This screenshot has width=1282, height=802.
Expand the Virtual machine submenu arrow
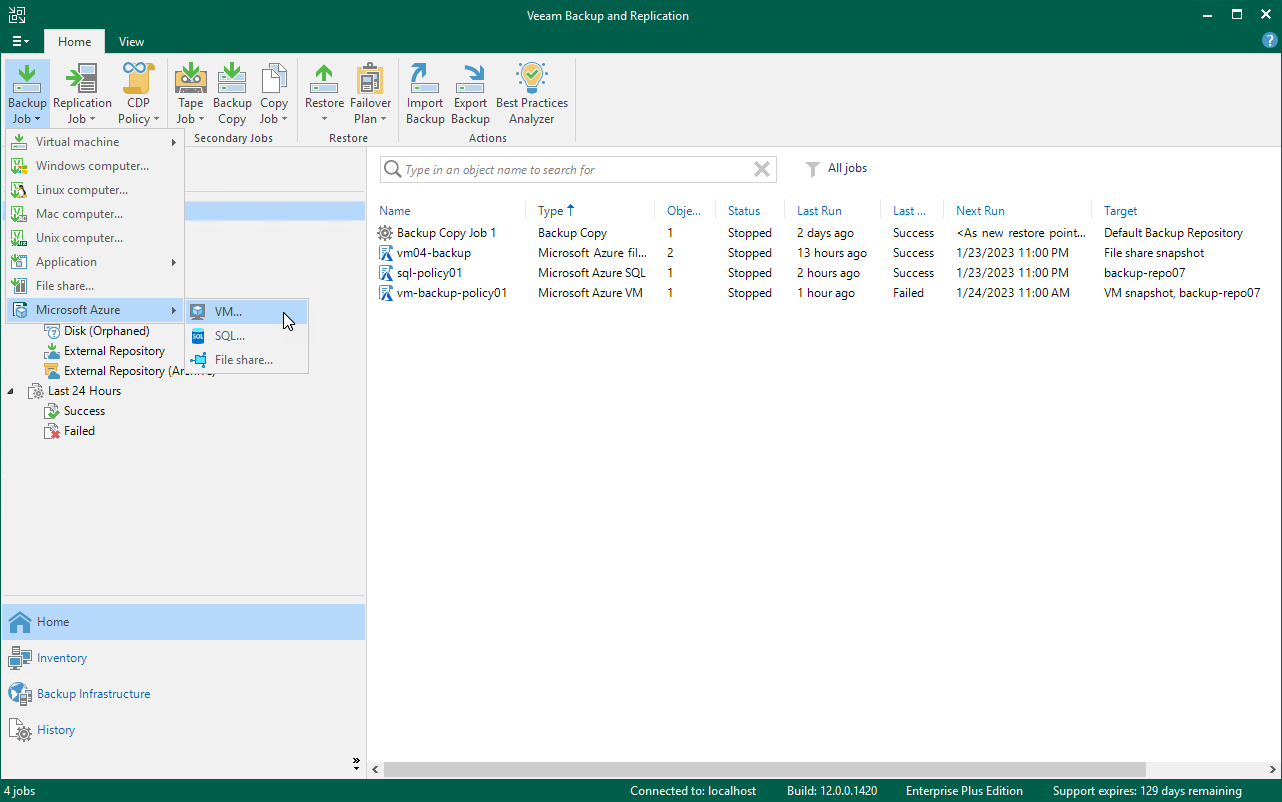point(174,142)
